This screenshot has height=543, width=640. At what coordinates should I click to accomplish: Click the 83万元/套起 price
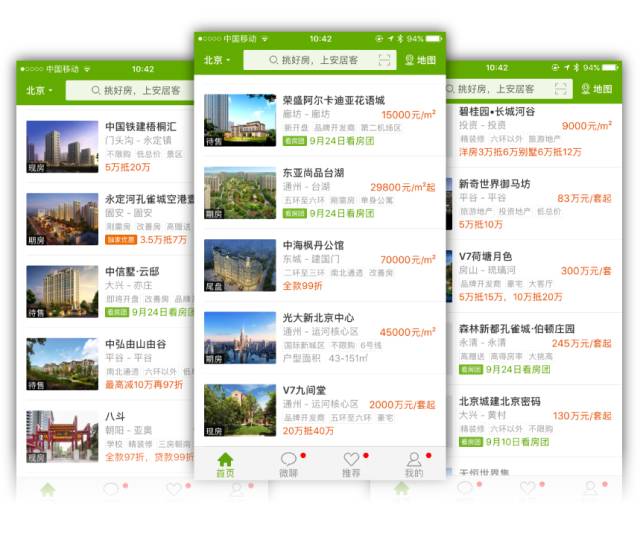click(x=584, y=198)
